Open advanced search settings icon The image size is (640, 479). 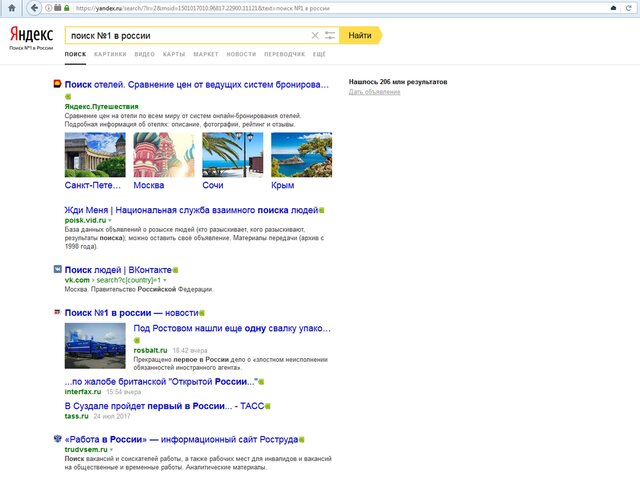330,35
